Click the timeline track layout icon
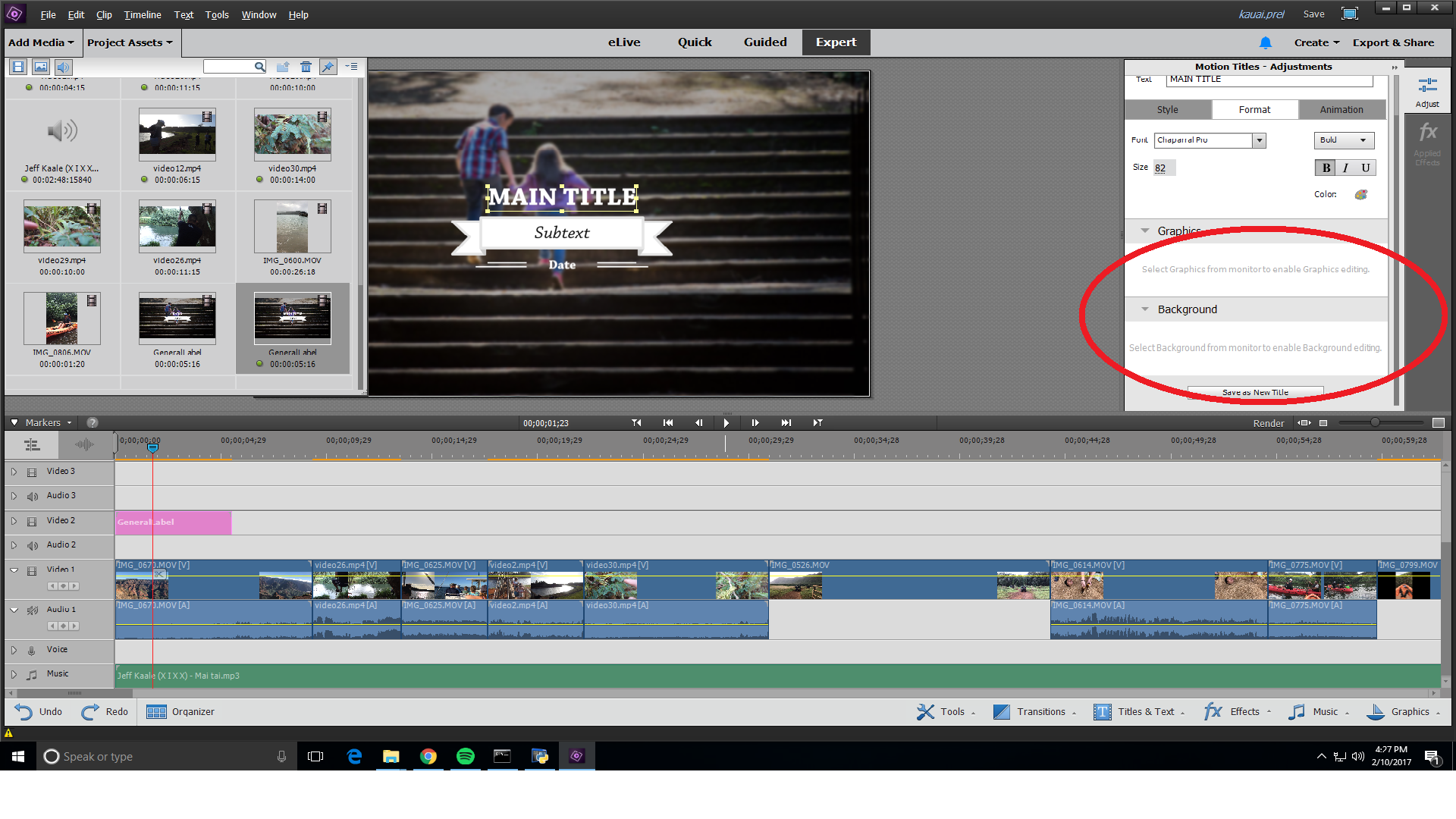The width and height of the screenshot is (1456, 819). [32, 445]
